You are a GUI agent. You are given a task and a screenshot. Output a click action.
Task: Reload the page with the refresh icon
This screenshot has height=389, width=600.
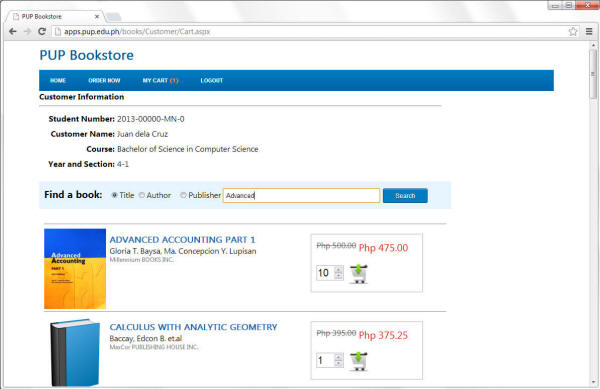click(42, 31)
